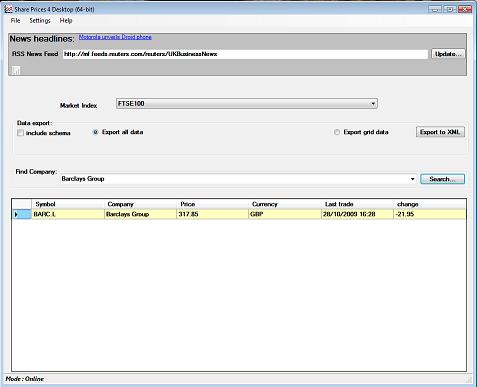Viewport: 477px width, 387px height.
Task: Click the change column header
Action: [x=429, y=204]
